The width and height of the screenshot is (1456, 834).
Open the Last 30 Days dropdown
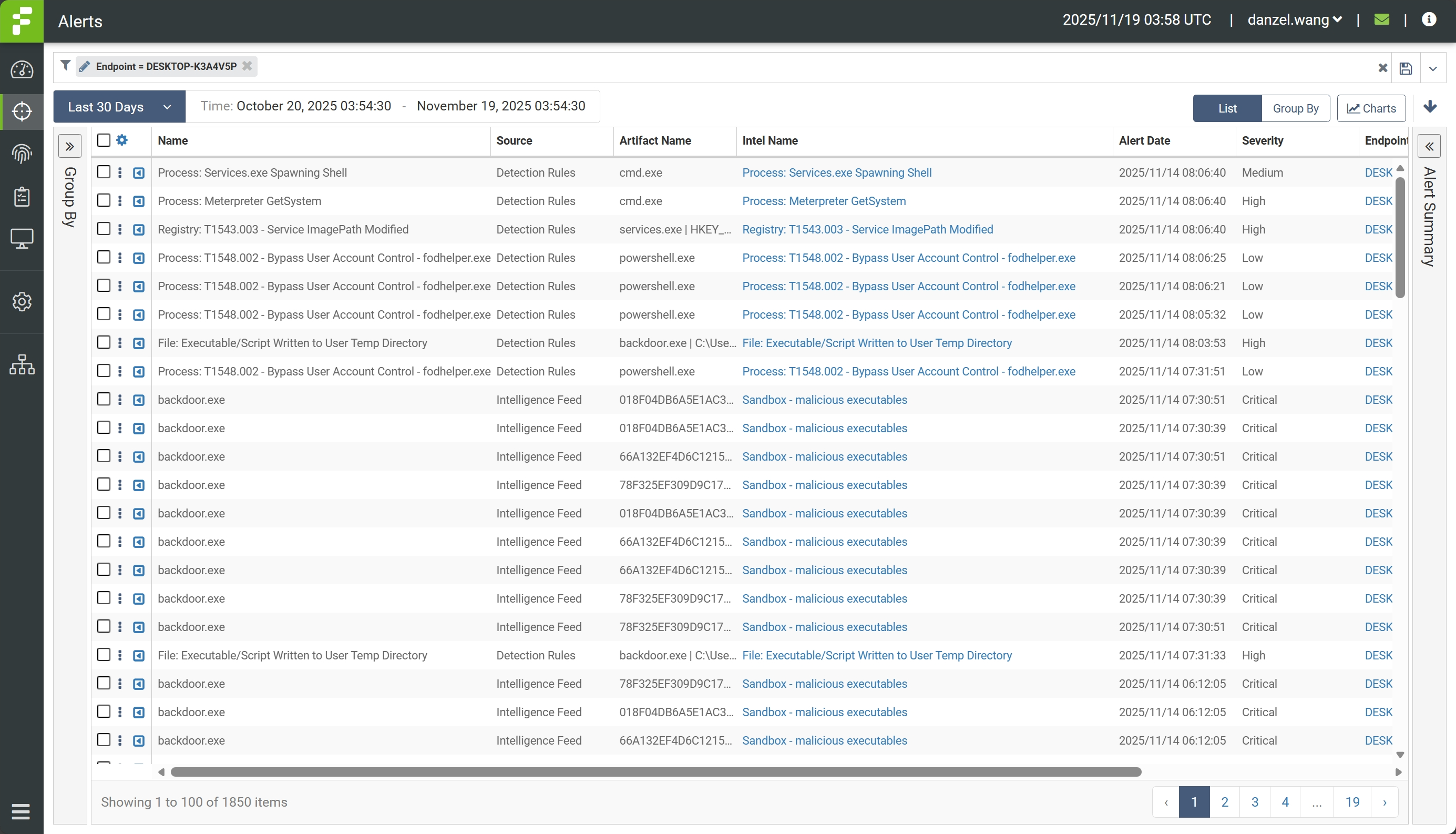click(119, 107)
